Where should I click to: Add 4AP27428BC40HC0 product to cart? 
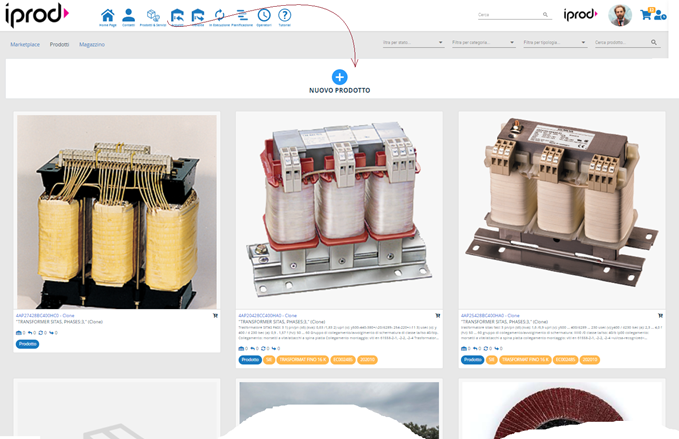[215, 316]
